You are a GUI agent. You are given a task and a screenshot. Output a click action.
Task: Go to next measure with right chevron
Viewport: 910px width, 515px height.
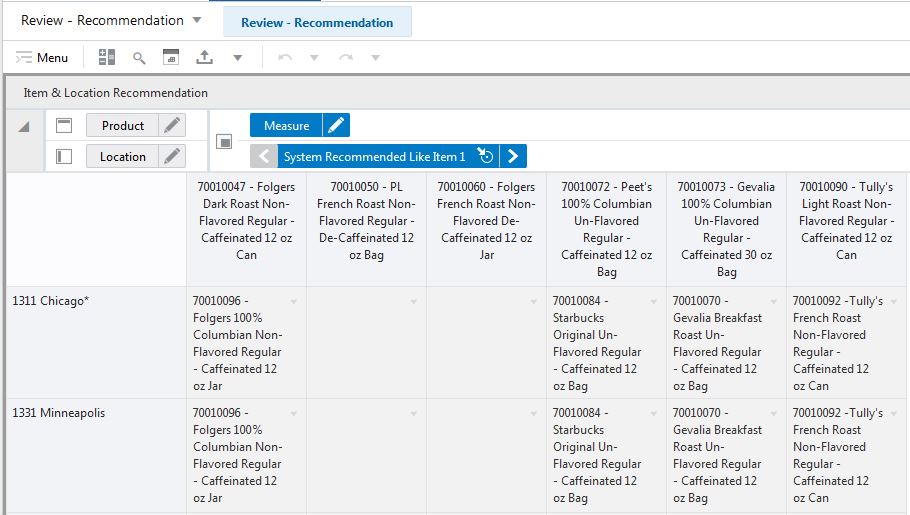coord(513,156)
